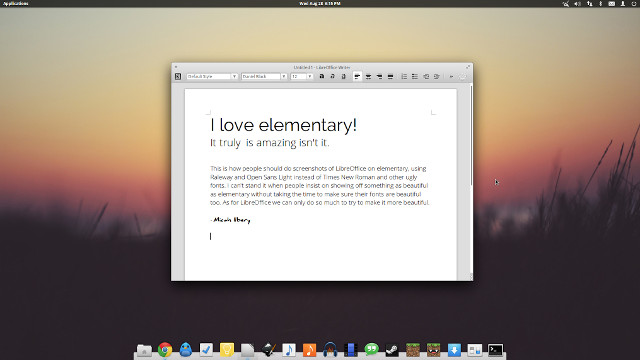Open the ink pen drawing app
Image resolution: width=640 pixels, height=360 pixels.
pyautogui.click(x=268, y=350)
